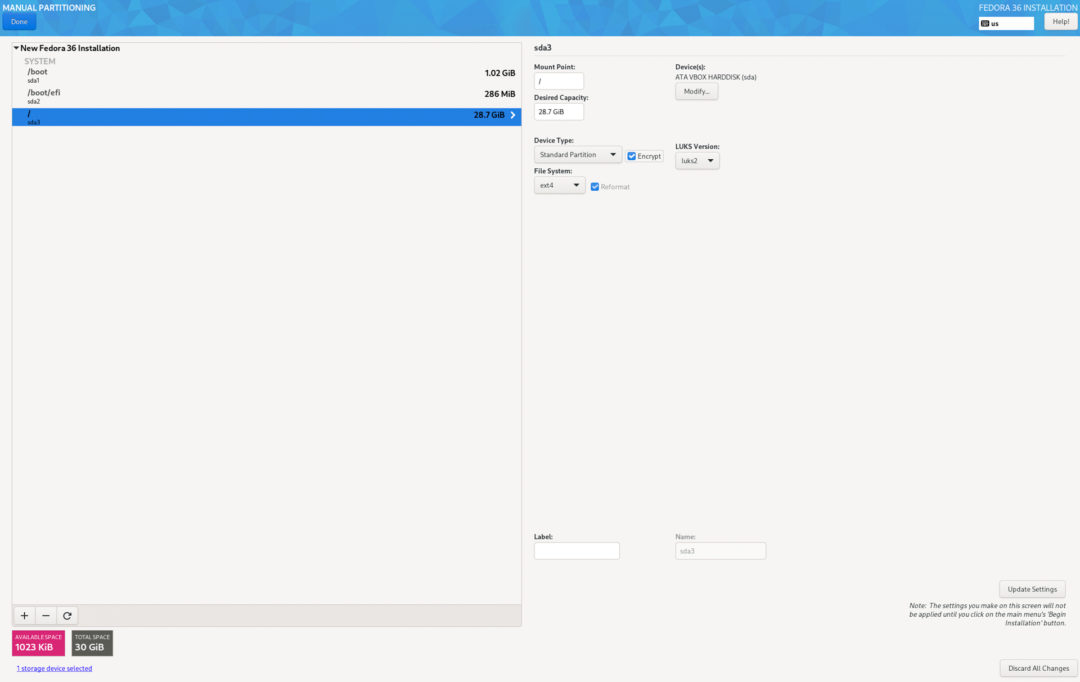Open the File System ext4 dropdown
The width and height of the screenshot is (1080, 682).
pyautogui.click(x=559, y=185)
